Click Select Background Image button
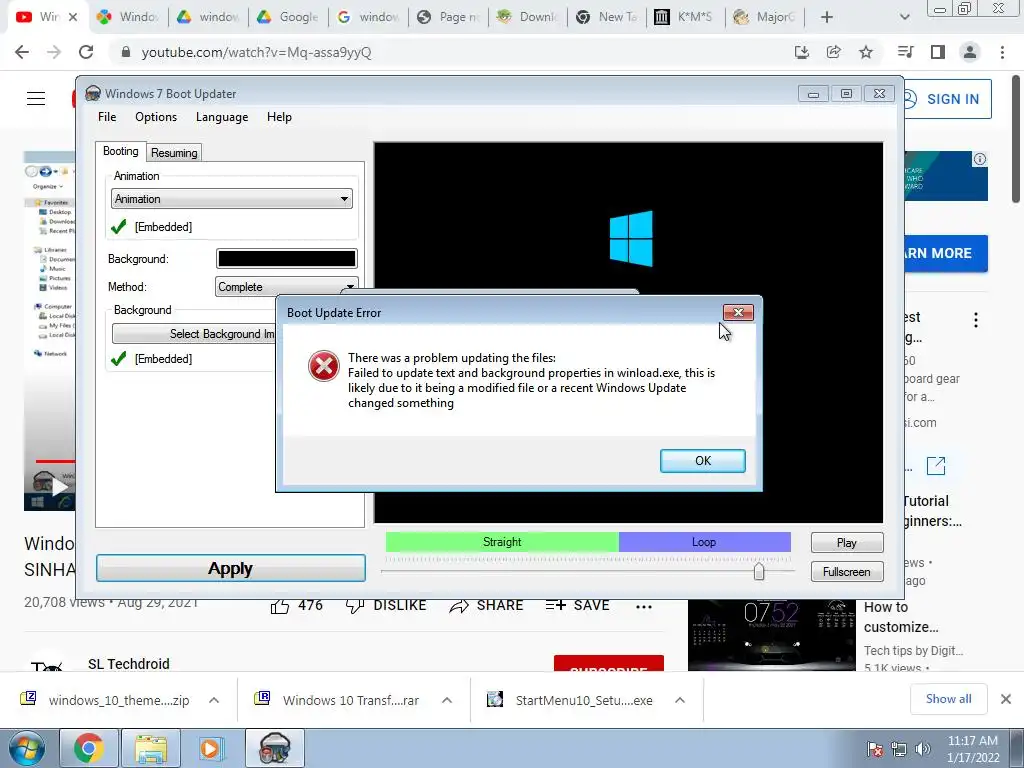The height and width of the screenshot is (768, 1024). tap(195, 334)
